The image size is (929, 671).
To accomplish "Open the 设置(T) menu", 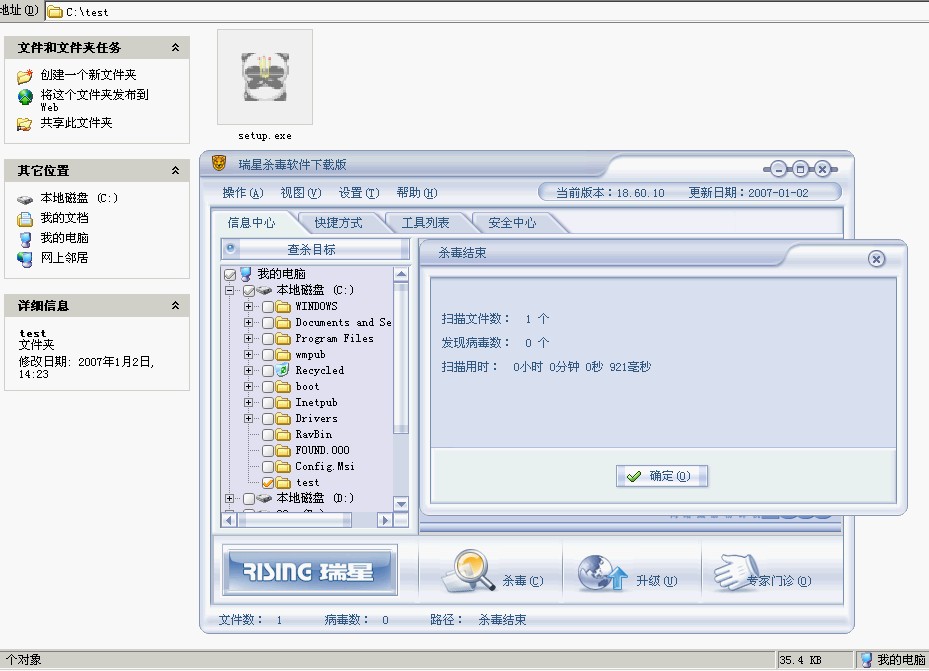I will (359, 193).
